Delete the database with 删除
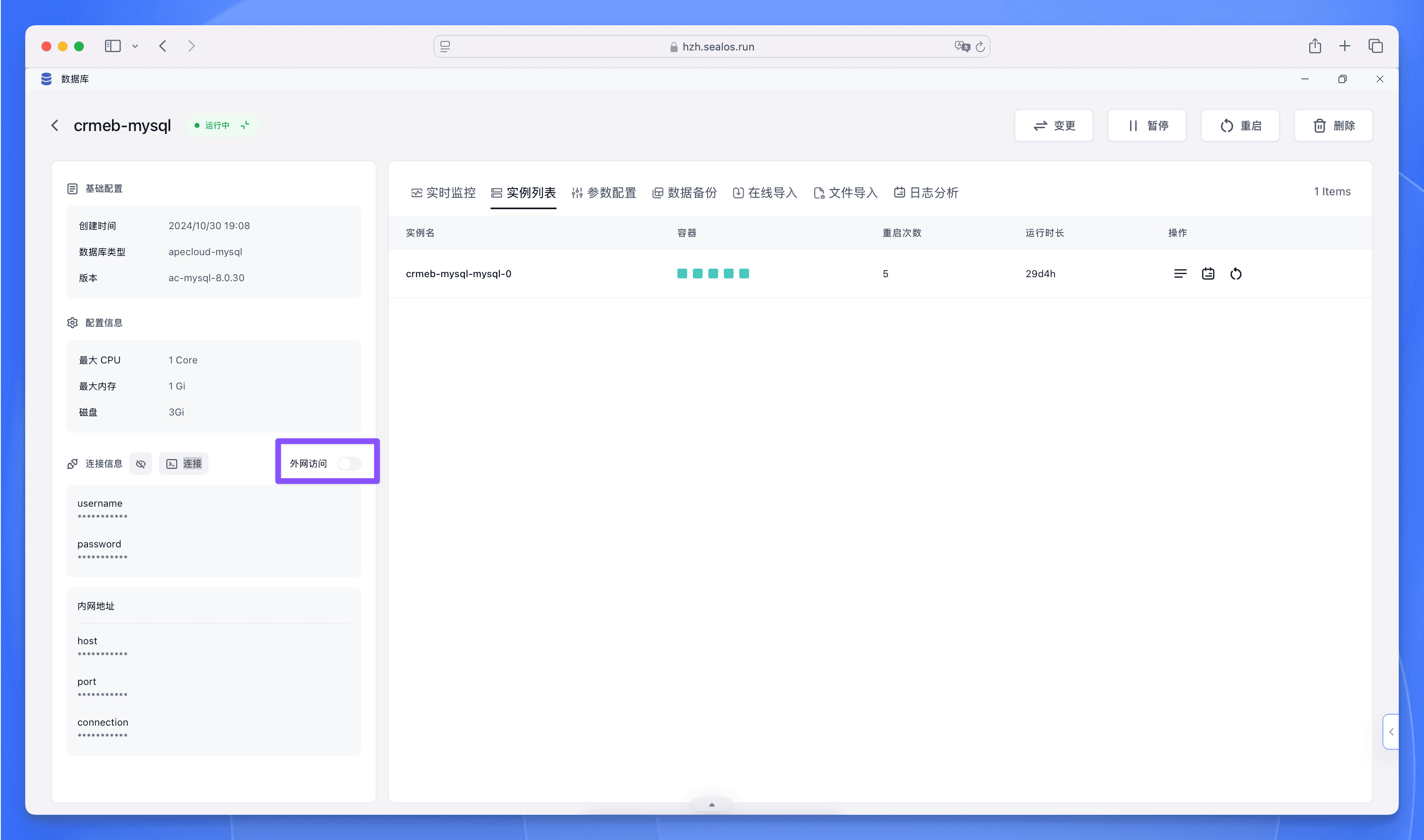 (1333, 126)
